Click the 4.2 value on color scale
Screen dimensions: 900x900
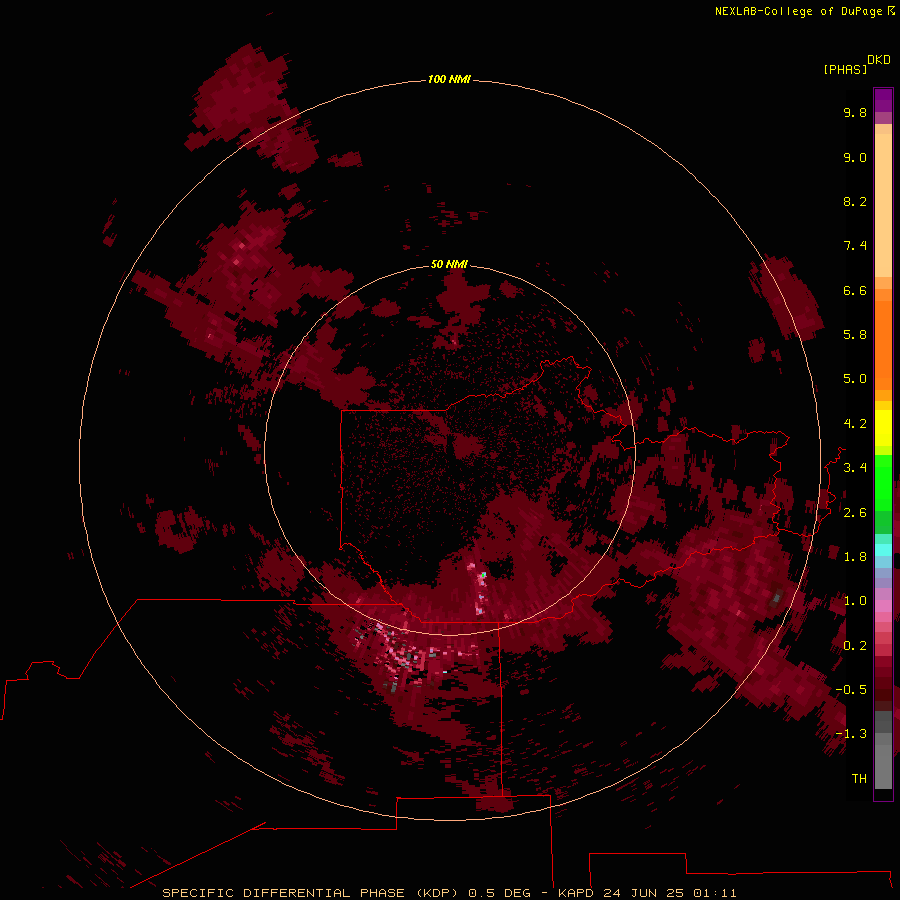point(855,424)
